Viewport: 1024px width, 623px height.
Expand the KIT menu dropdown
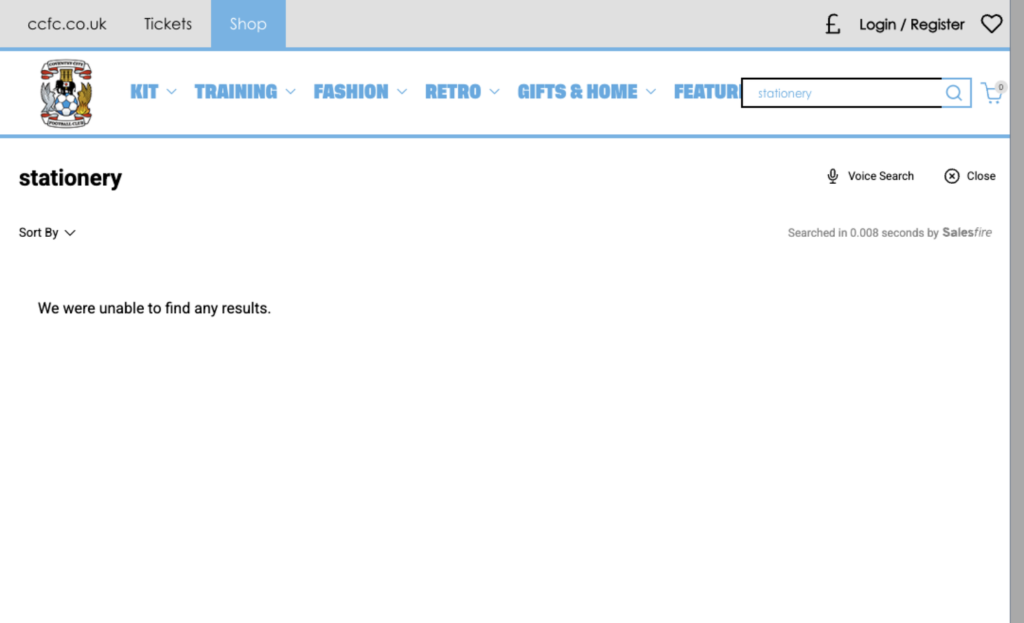tap(153, 92)
